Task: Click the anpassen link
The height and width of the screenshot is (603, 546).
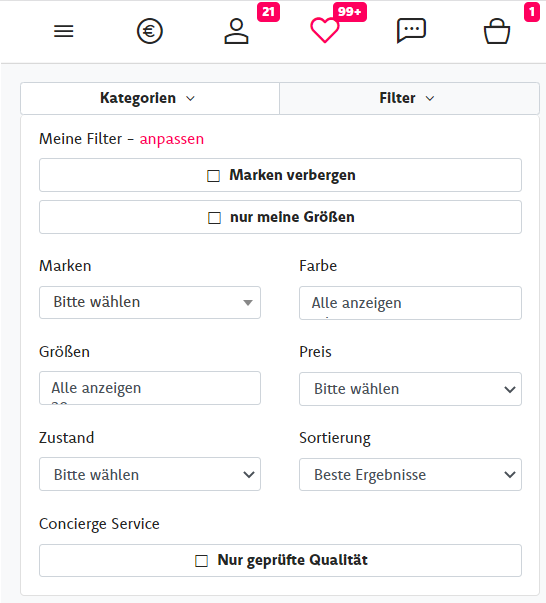Action: (x=171, y=139)
